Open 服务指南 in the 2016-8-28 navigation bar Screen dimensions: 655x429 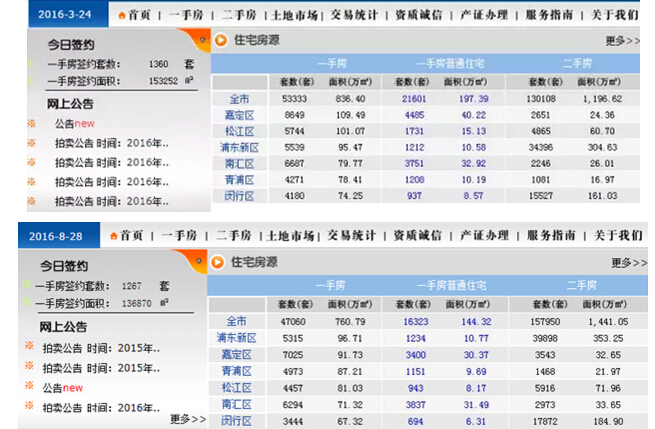point(551,236)
